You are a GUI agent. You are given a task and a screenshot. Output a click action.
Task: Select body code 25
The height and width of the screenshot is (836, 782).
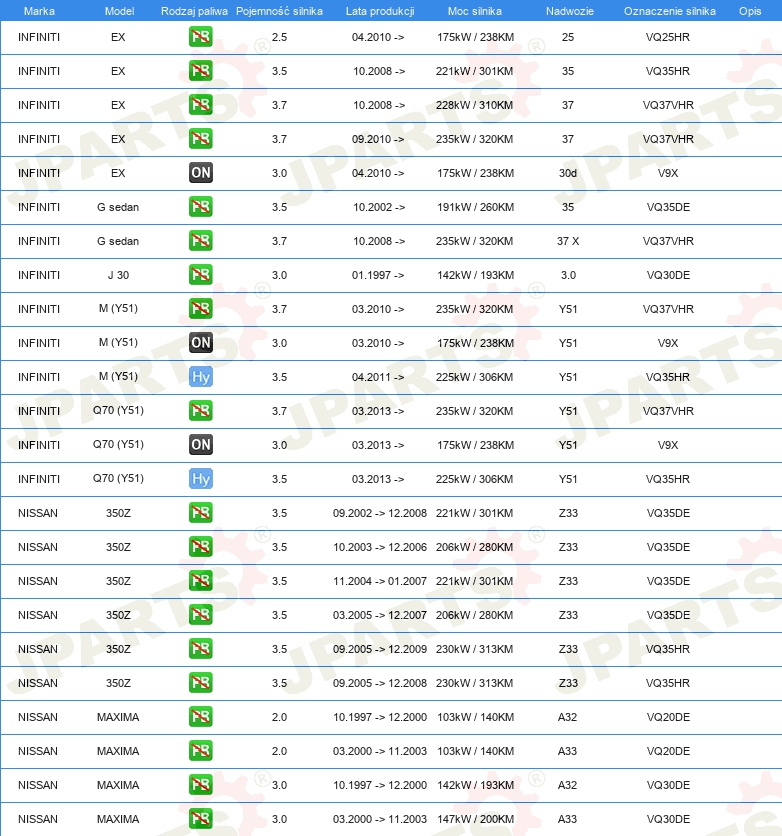tap(568, 37)
